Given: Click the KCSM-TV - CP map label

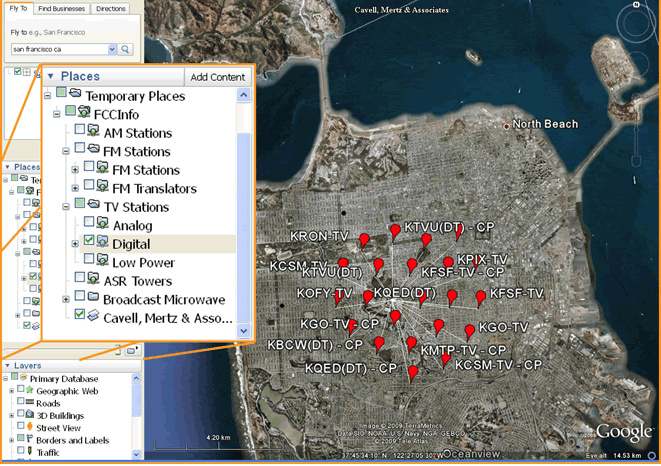Looking at the screenshot, I should [x=499, y=365].
